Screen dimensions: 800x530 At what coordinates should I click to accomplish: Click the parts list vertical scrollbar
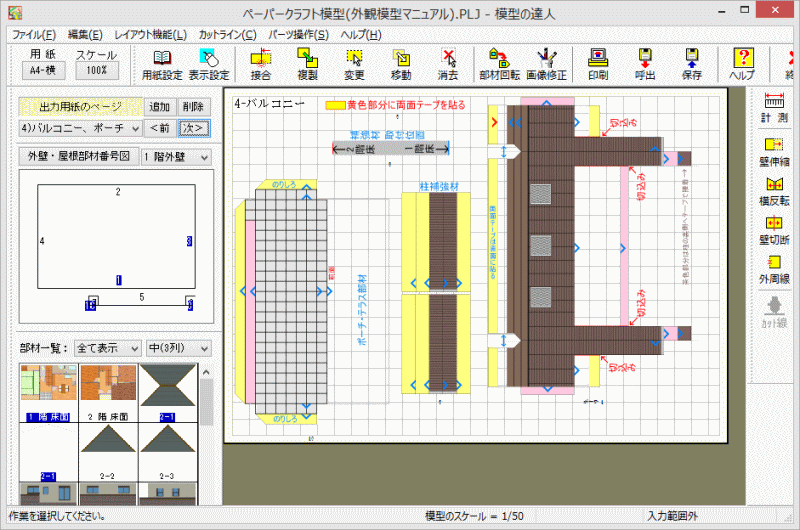[206, 430]
